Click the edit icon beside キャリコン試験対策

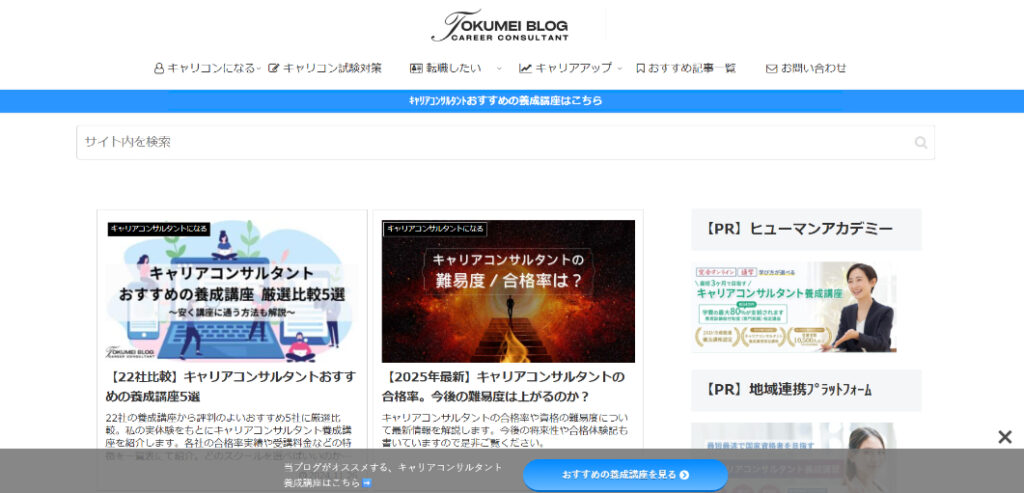274,69
